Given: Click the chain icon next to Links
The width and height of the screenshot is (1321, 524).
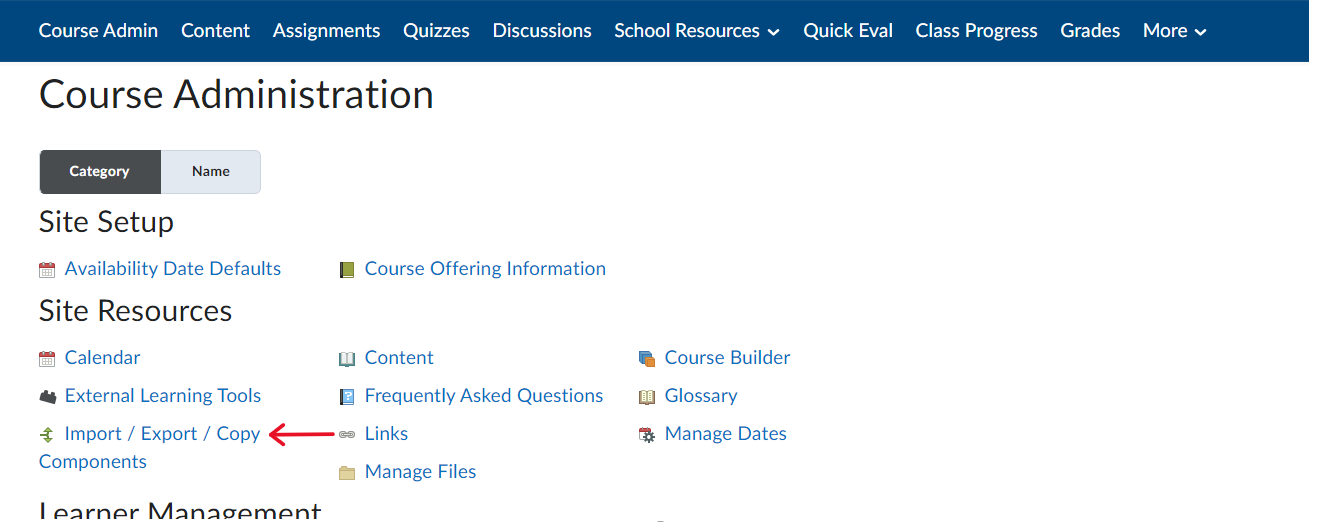Looking at the screenshot, I should (x=347, y=434).
